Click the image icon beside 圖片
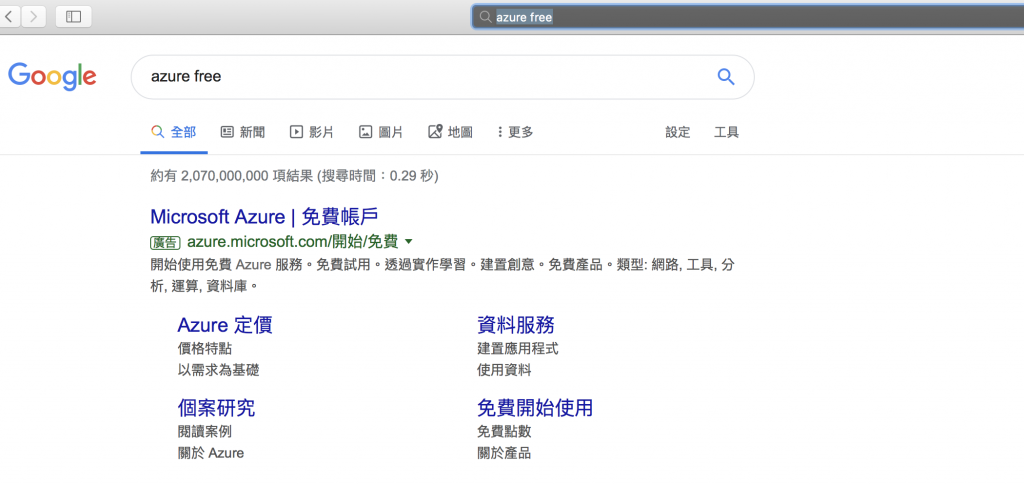1024x485 pixels. coord(366,132)
